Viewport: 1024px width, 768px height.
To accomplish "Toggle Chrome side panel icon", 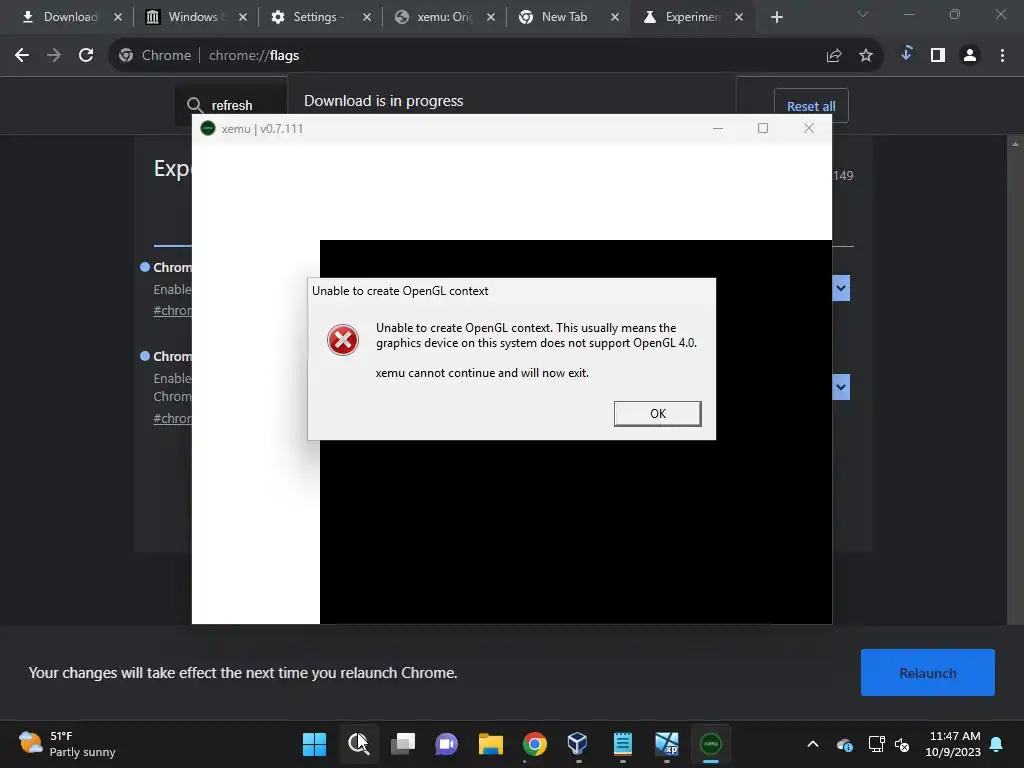I will coord(938,56).
